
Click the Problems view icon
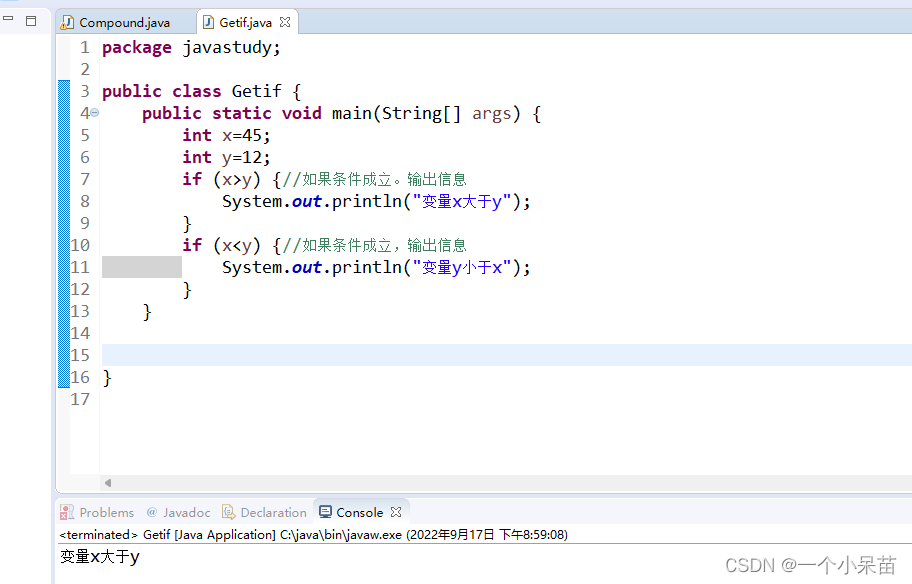(67, 512)
